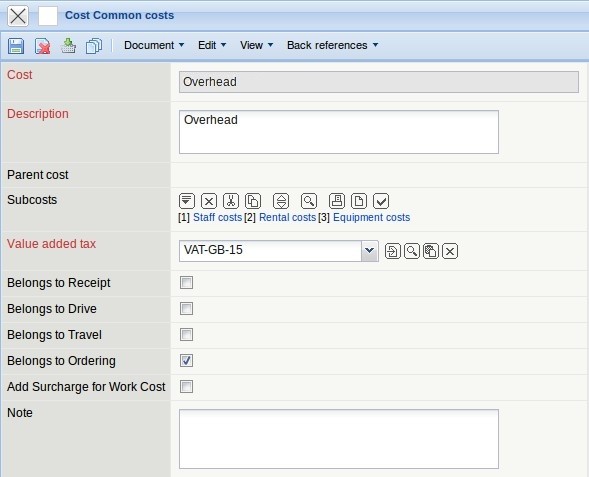The image size is (589, 477).
Task: Click the checkmark icon in Subcosts toolbar
Action: click(381, 201)
